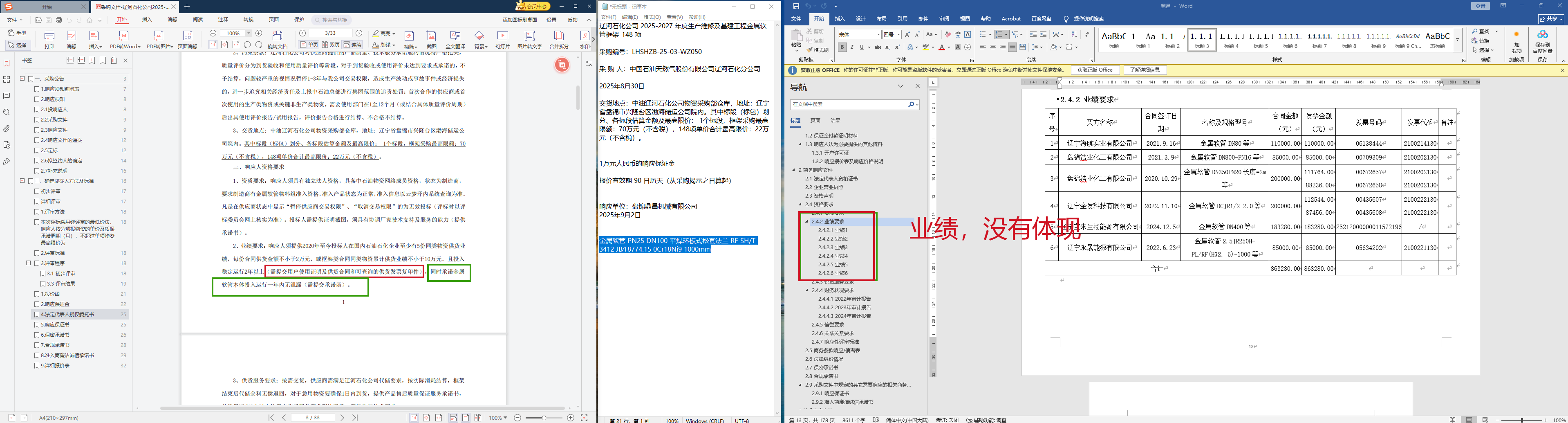Open the 宋体 font name dropdown in Word
Viewport: 1568px width, 423px height.
[878, 35]
